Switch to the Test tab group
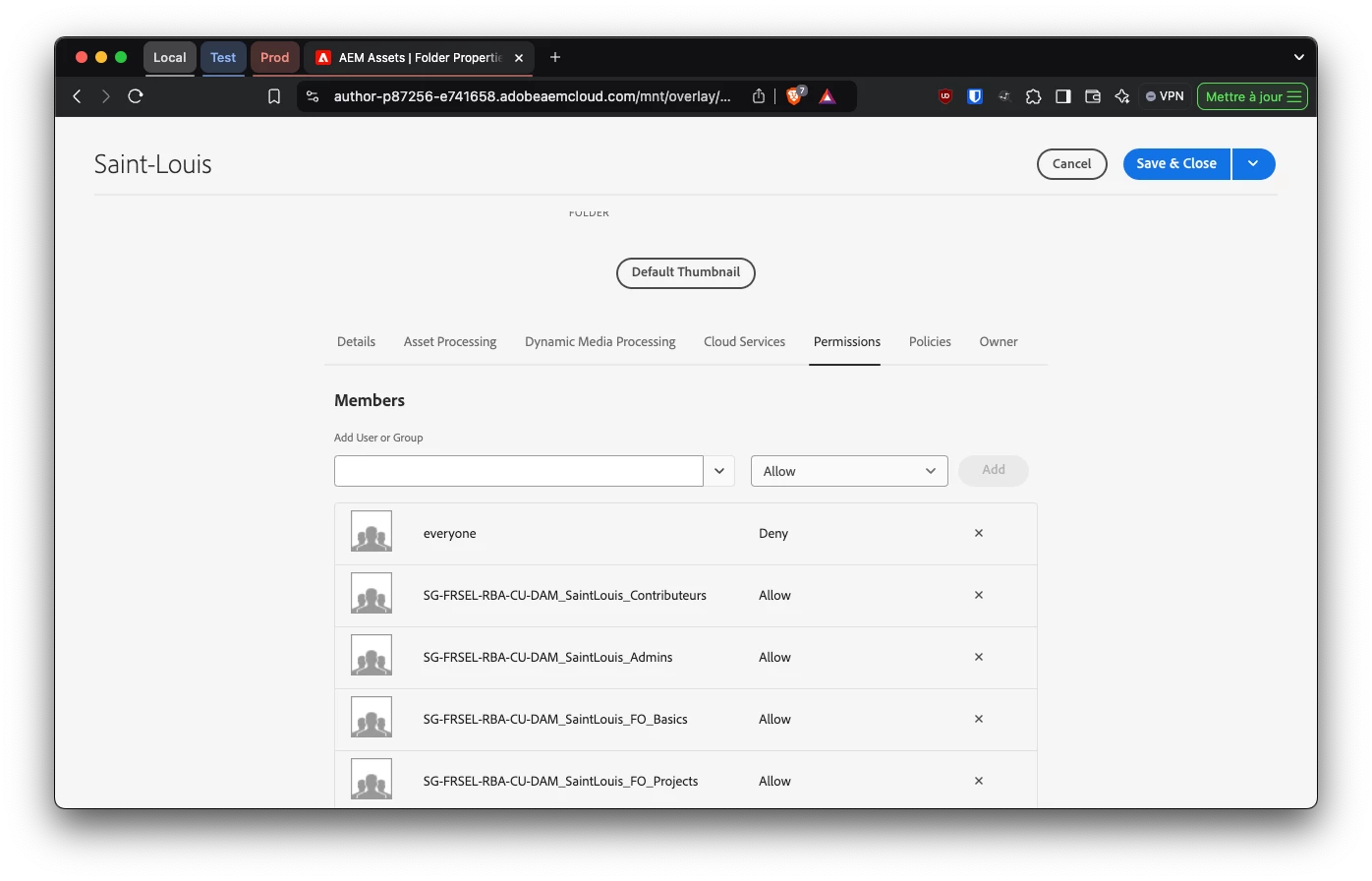1372x881 pixels. [x=223, y=57]
